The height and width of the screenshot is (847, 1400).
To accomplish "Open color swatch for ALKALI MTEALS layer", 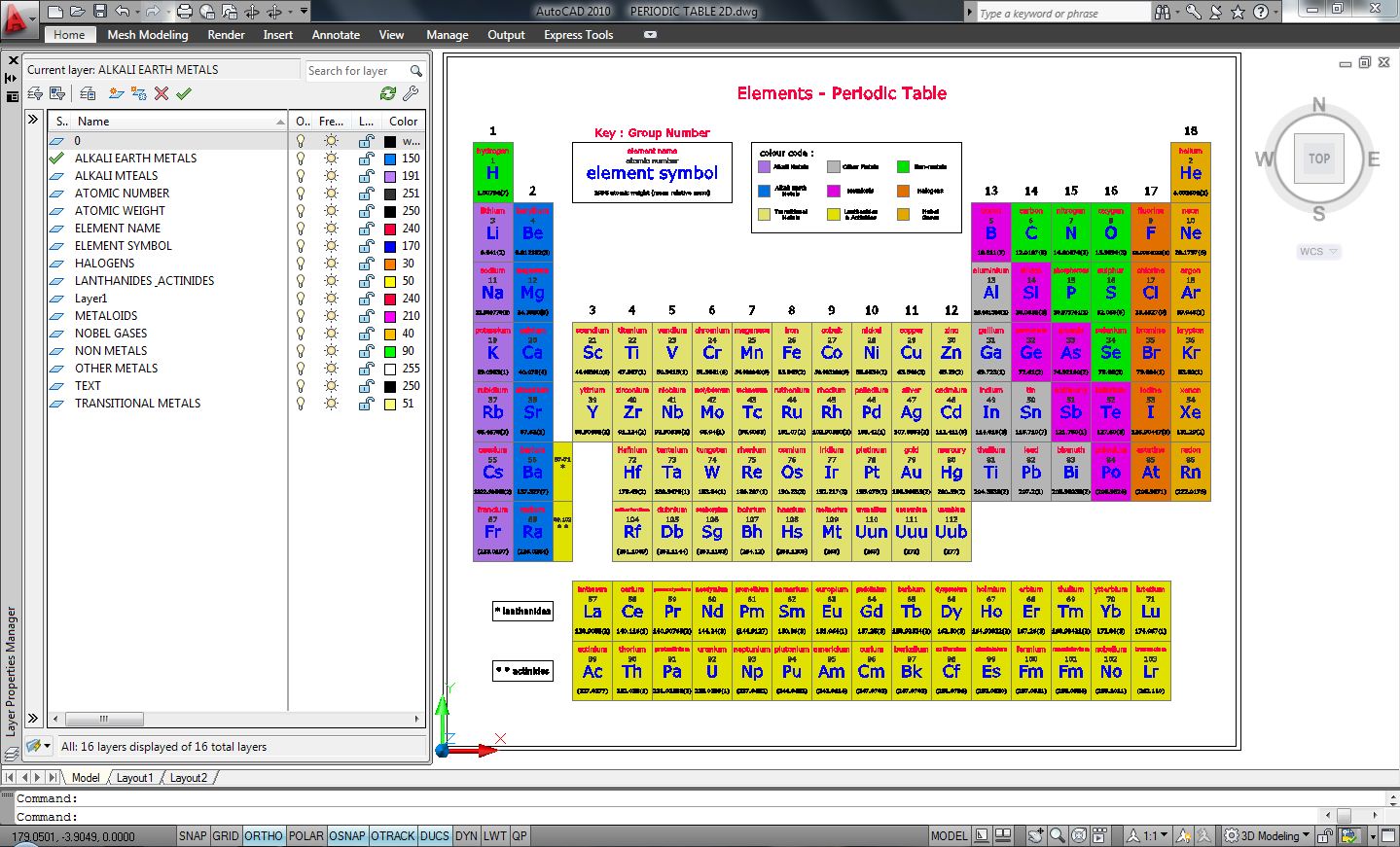I will coord(390,176).
